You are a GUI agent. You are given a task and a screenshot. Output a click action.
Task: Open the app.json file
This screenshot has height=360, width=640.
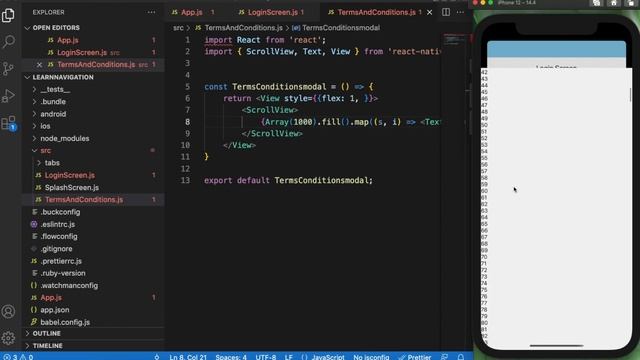coord(55,310)
